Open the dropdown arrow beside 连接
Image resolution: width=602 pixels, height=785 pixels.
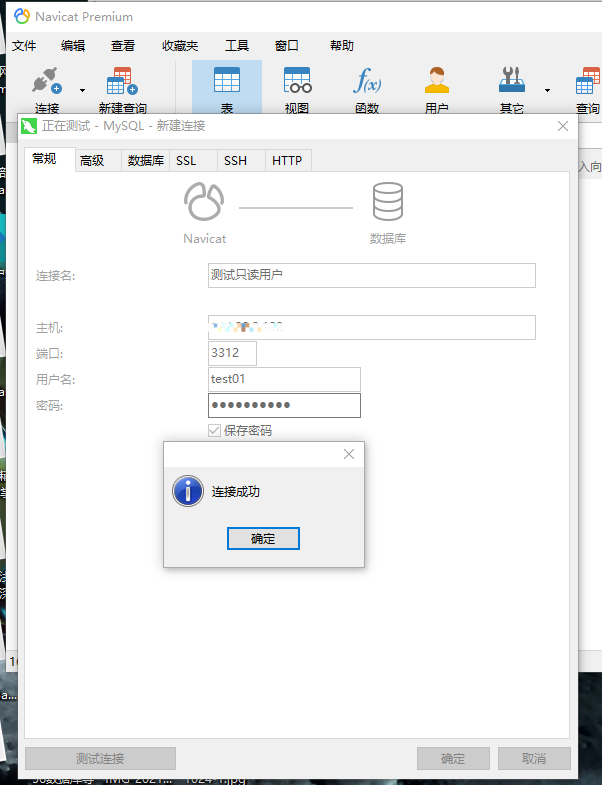[x=82, y=90]
